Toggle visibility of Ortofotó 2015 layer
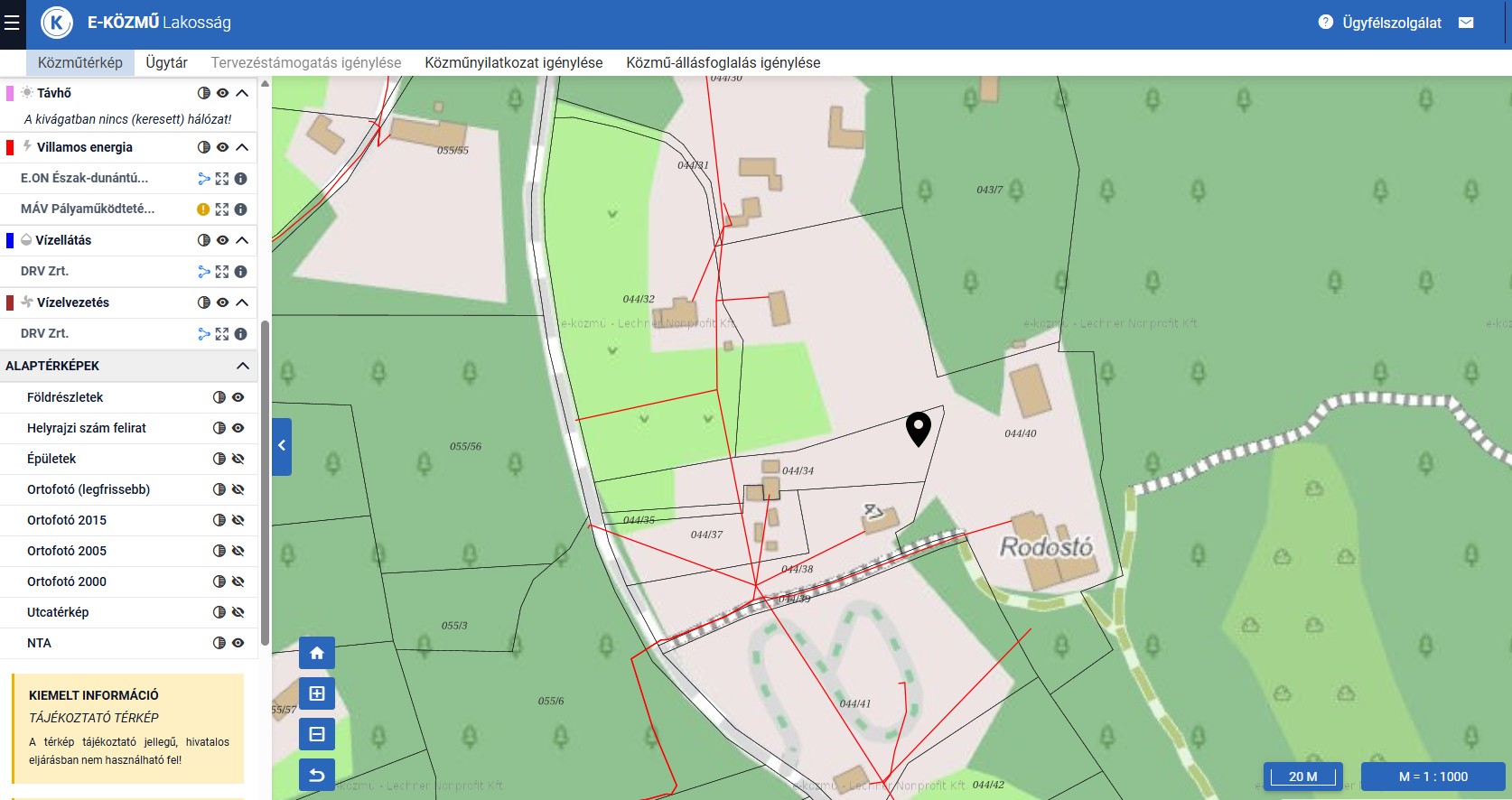The height and width of the screenshot is (800, 1512). pyautogui.click(x=238, y=520)
